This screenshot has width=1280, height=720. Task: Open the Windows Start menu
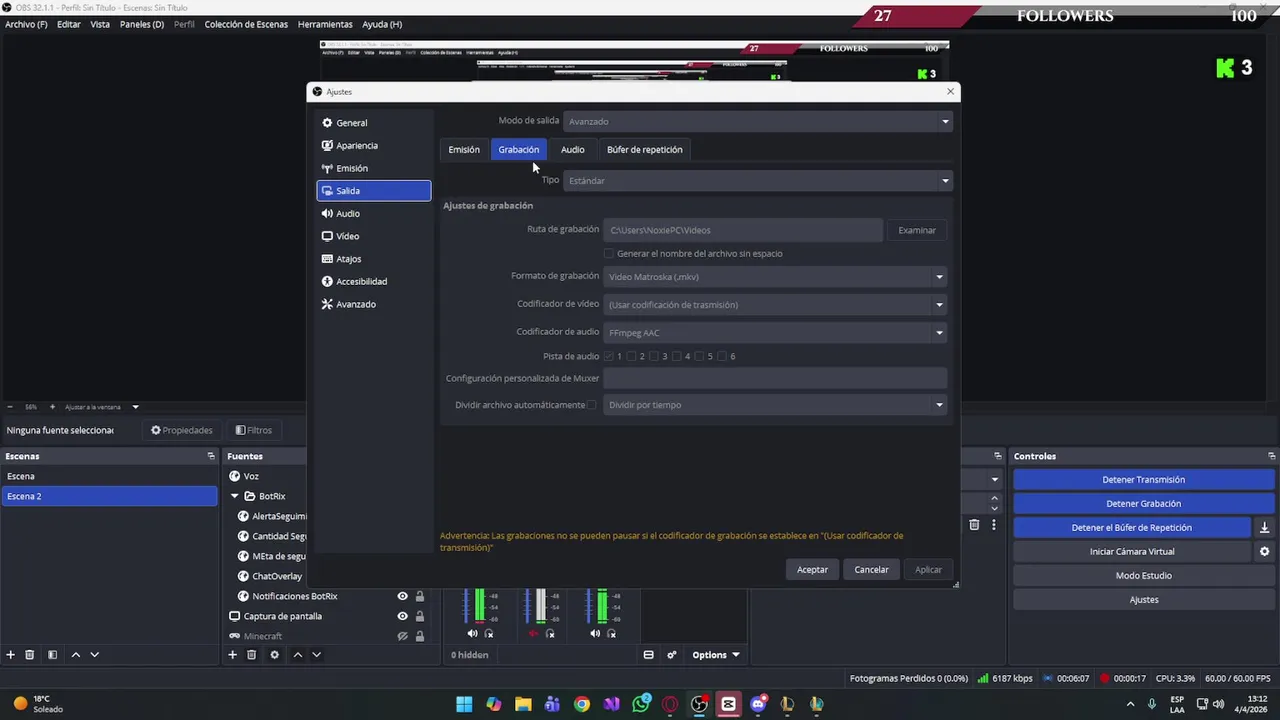tap(464, 704)
